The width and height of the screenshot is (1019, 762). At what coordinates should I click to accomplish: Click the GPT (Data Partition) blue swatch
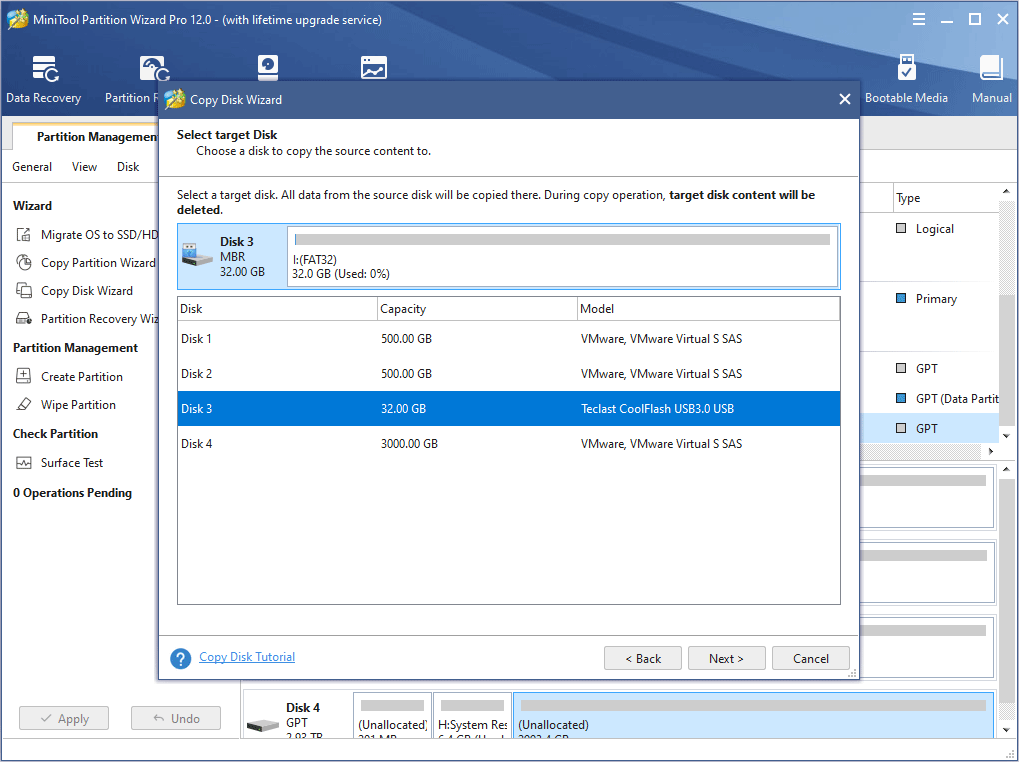coord(901,398)
